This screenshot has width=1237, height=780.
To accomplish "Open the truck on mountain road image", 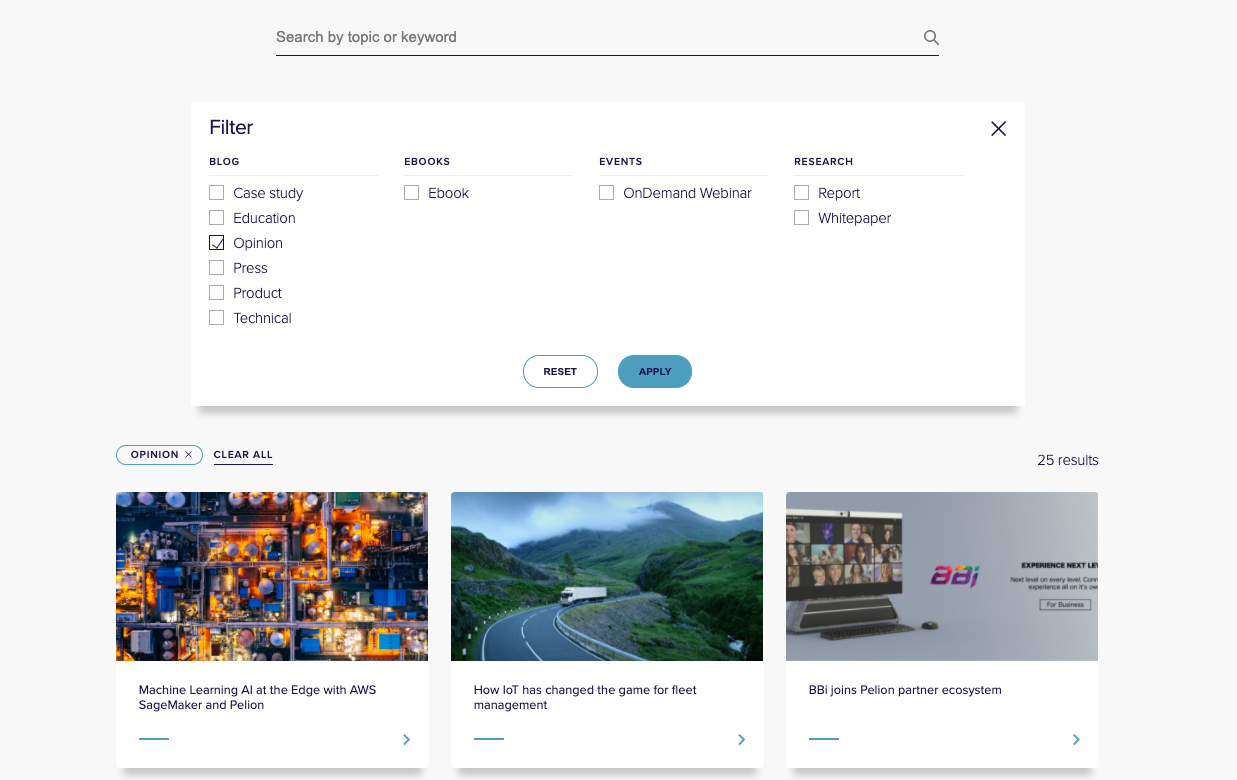I will 607,576.
